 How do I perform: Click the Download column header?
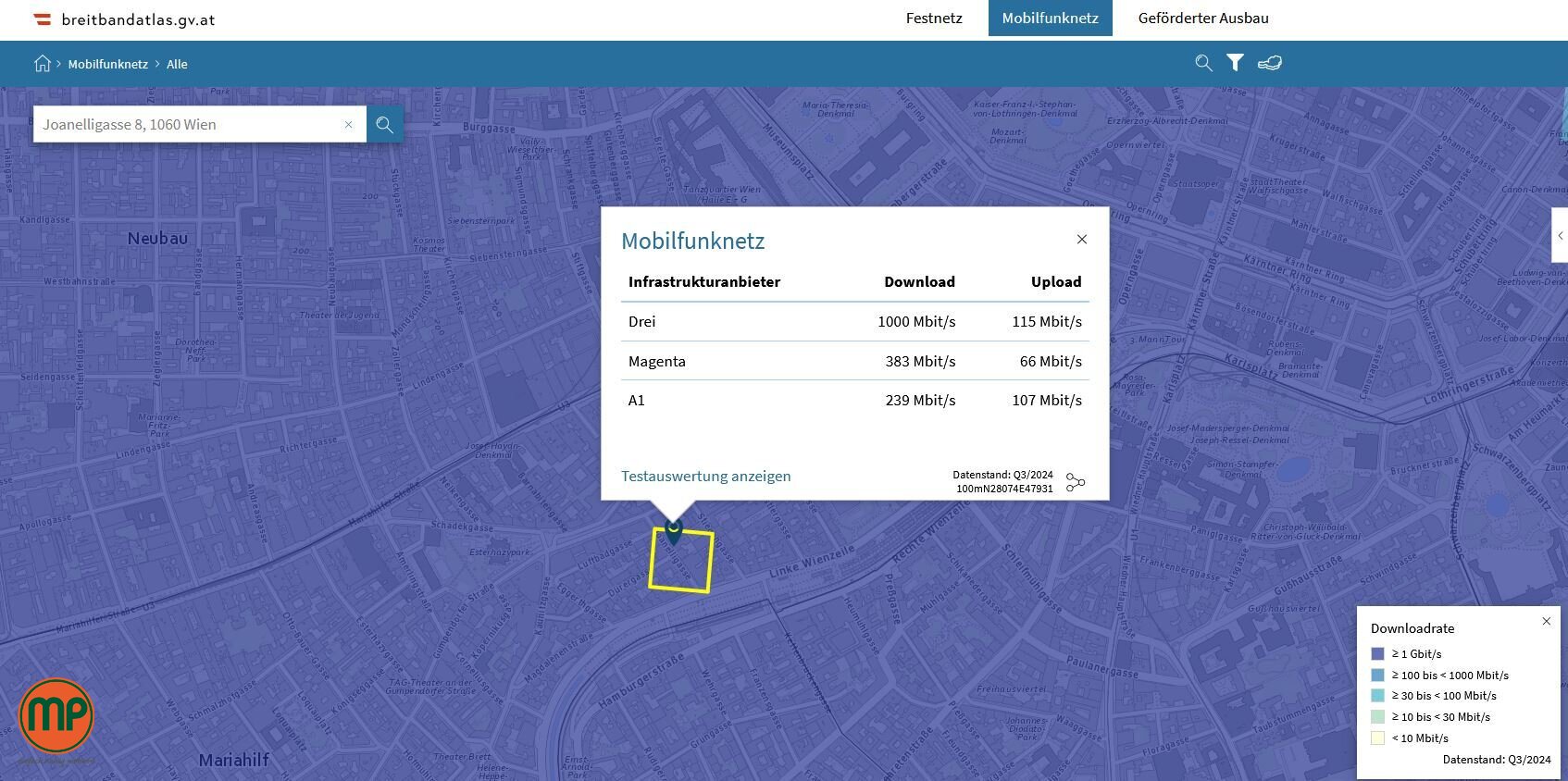click(919, 281)
